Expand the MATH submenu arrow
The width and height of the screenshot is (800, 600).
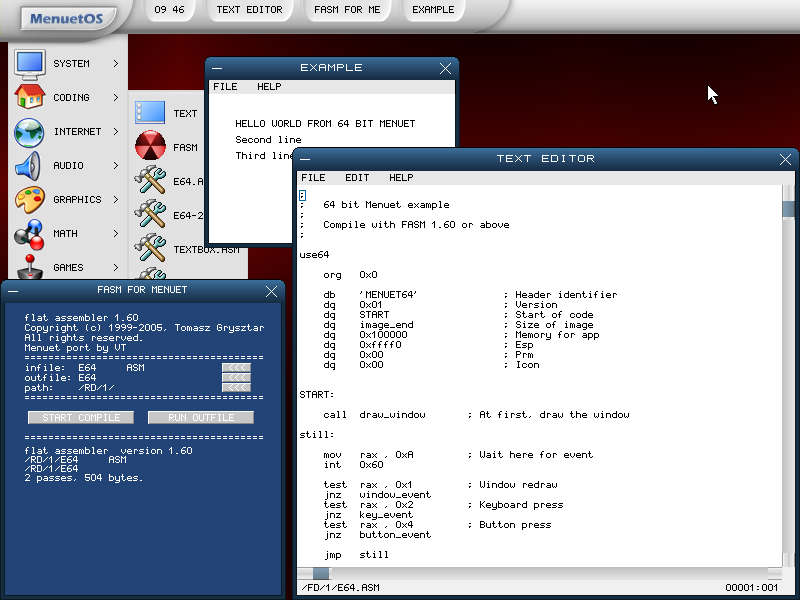click(116, 234)
